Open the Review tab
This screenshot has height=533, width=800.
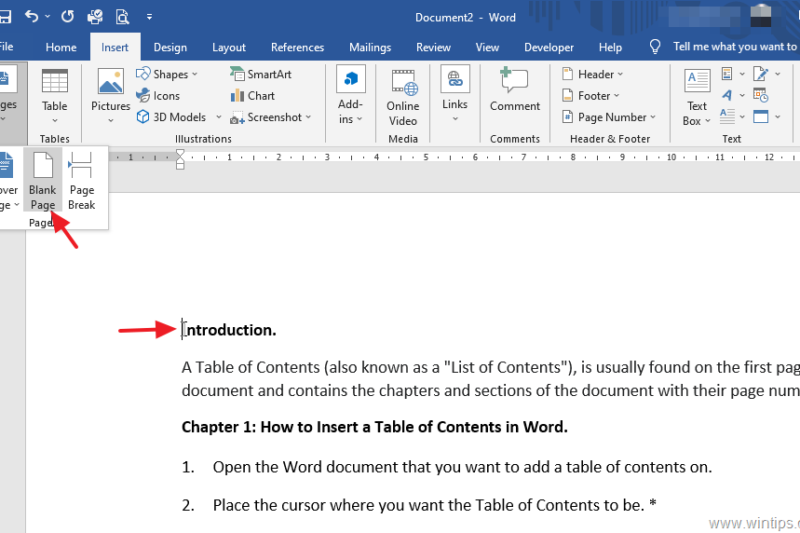point(433,47)
